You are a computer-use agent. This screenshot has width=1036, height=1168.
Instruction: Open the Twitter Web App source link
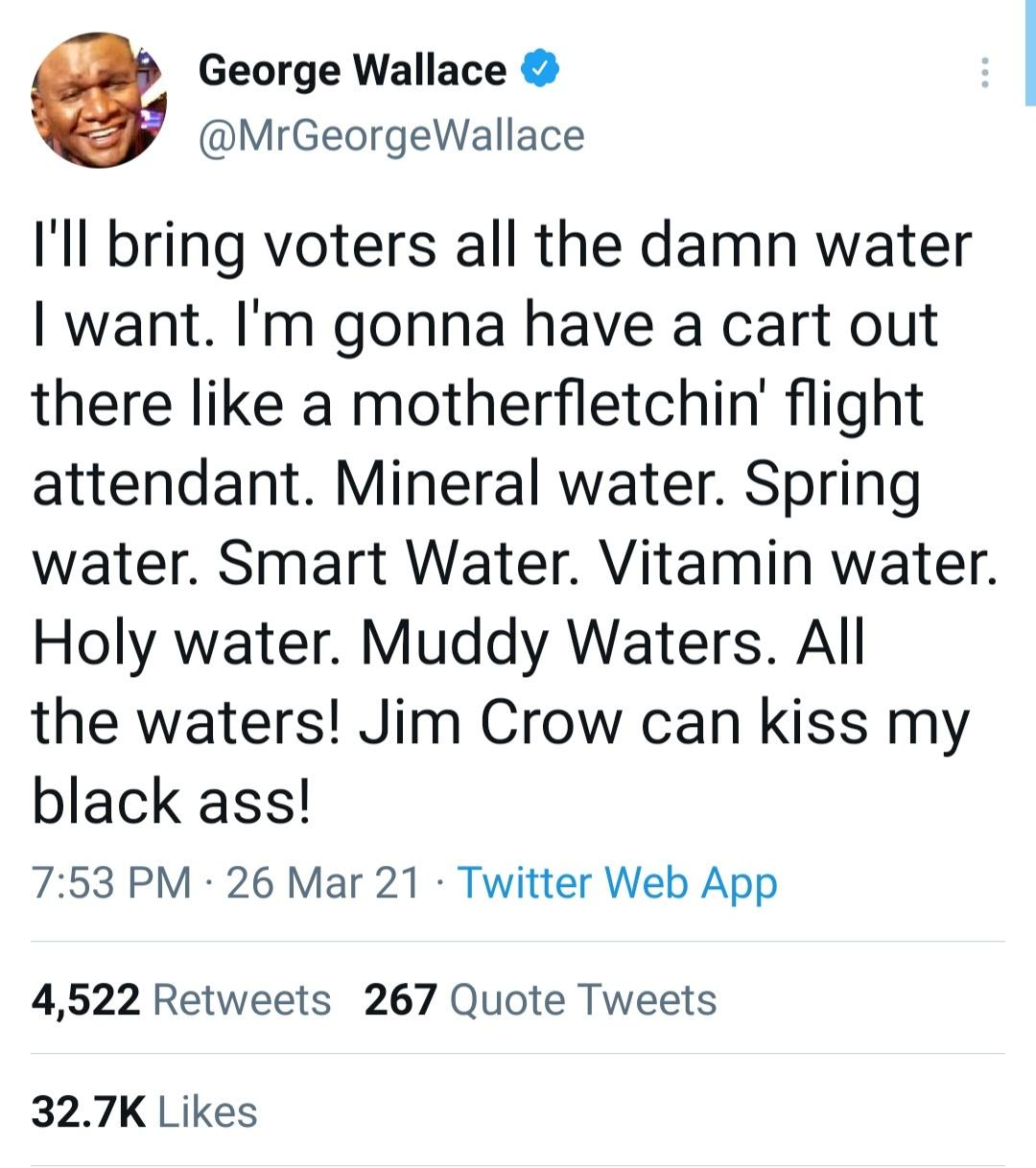(x=617, y=882)
